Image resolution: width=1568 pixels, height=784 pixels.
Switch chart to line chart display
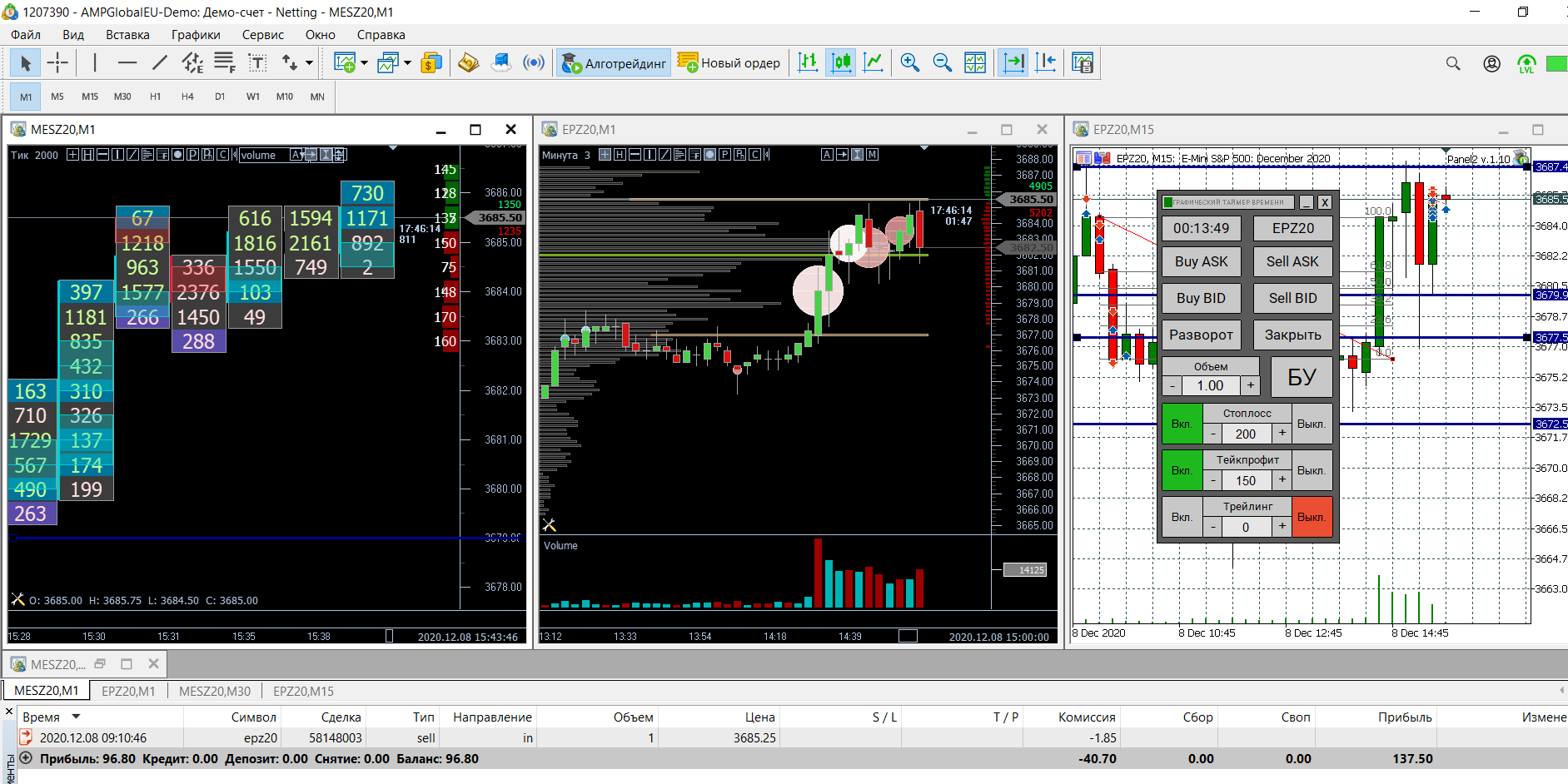point(874,62)
